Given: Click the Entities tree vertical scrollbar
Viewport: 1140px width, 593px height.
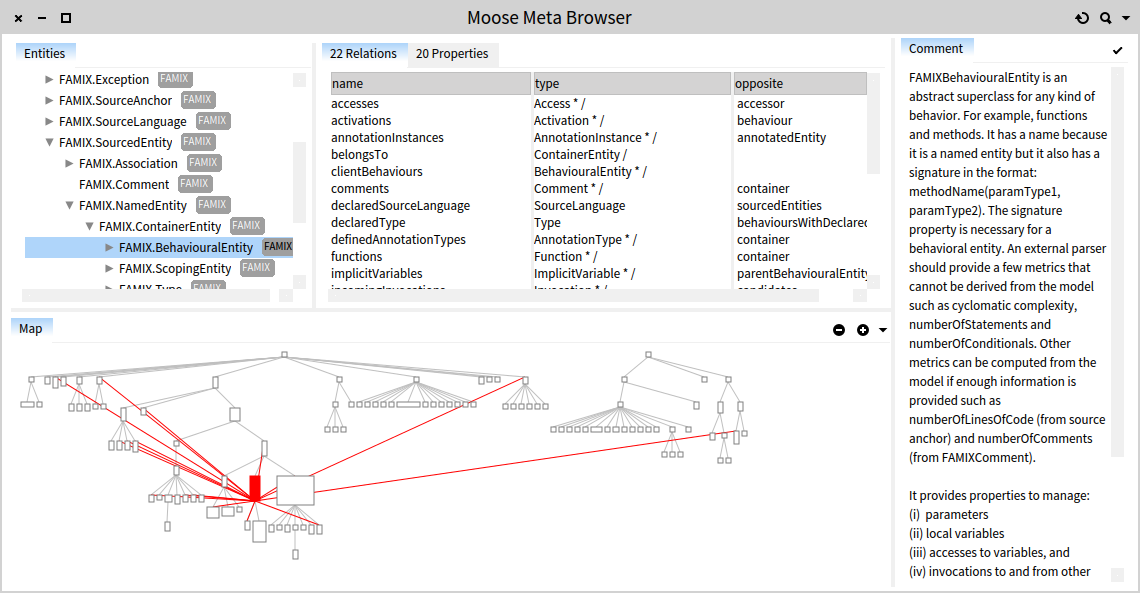Looking at the screenshot, I should [x=300, y=182].
